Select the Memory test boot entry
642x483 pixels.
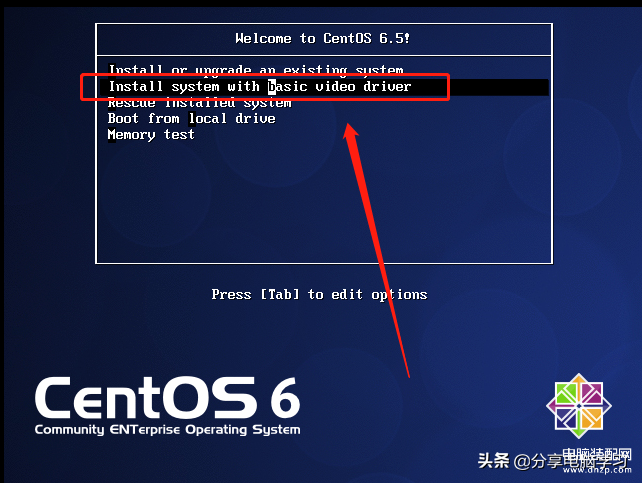click(x=151, y=135)
